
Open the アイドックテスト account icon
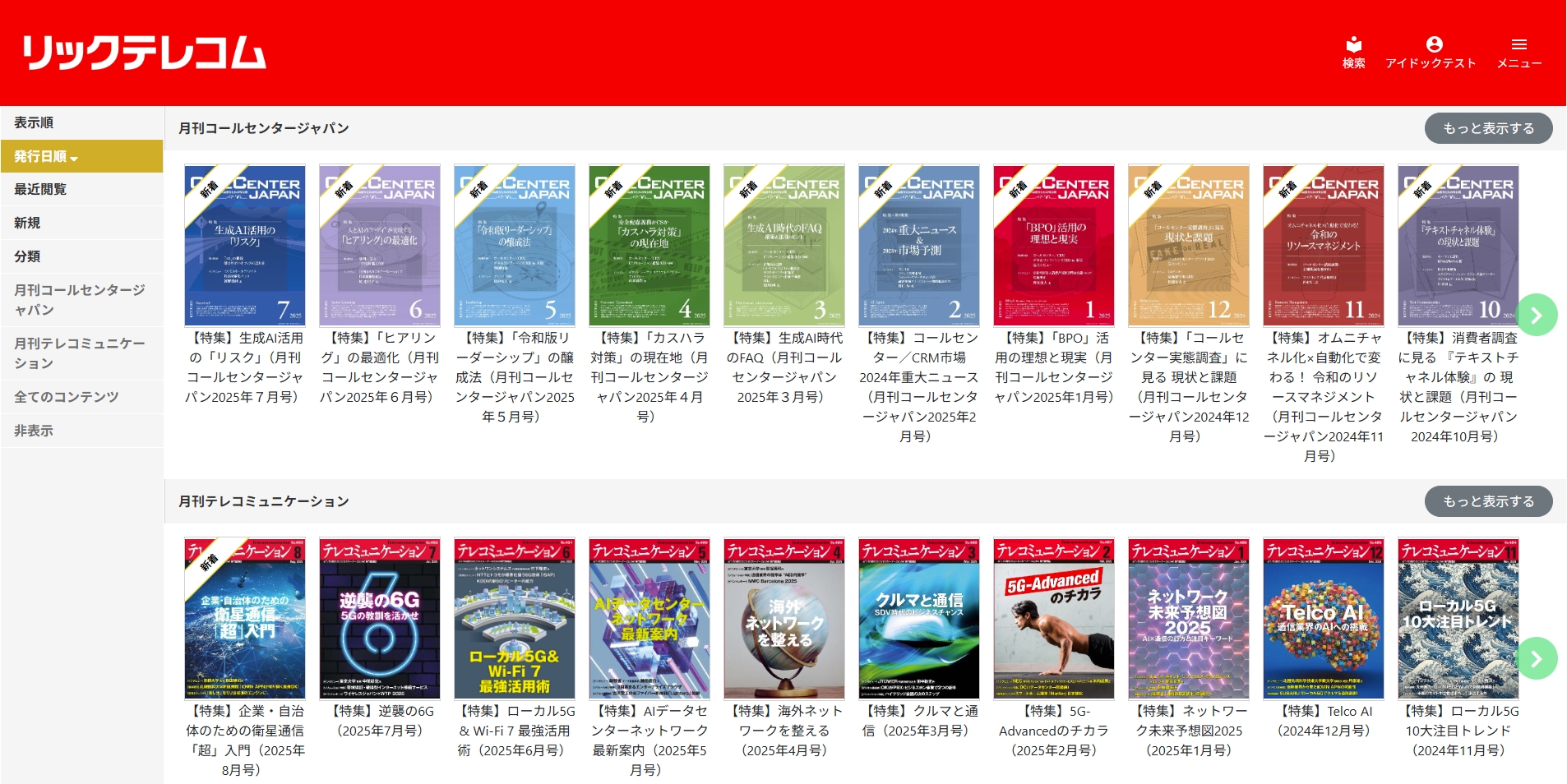[x=1431, y=53]
